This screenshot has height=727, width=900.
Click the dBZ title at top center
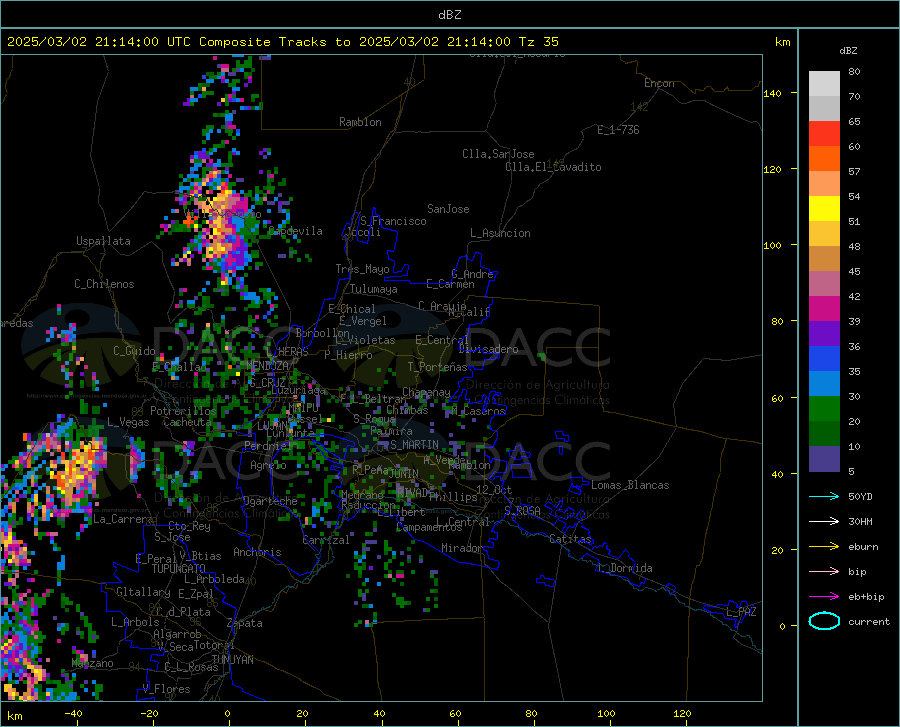click(449, 15)
